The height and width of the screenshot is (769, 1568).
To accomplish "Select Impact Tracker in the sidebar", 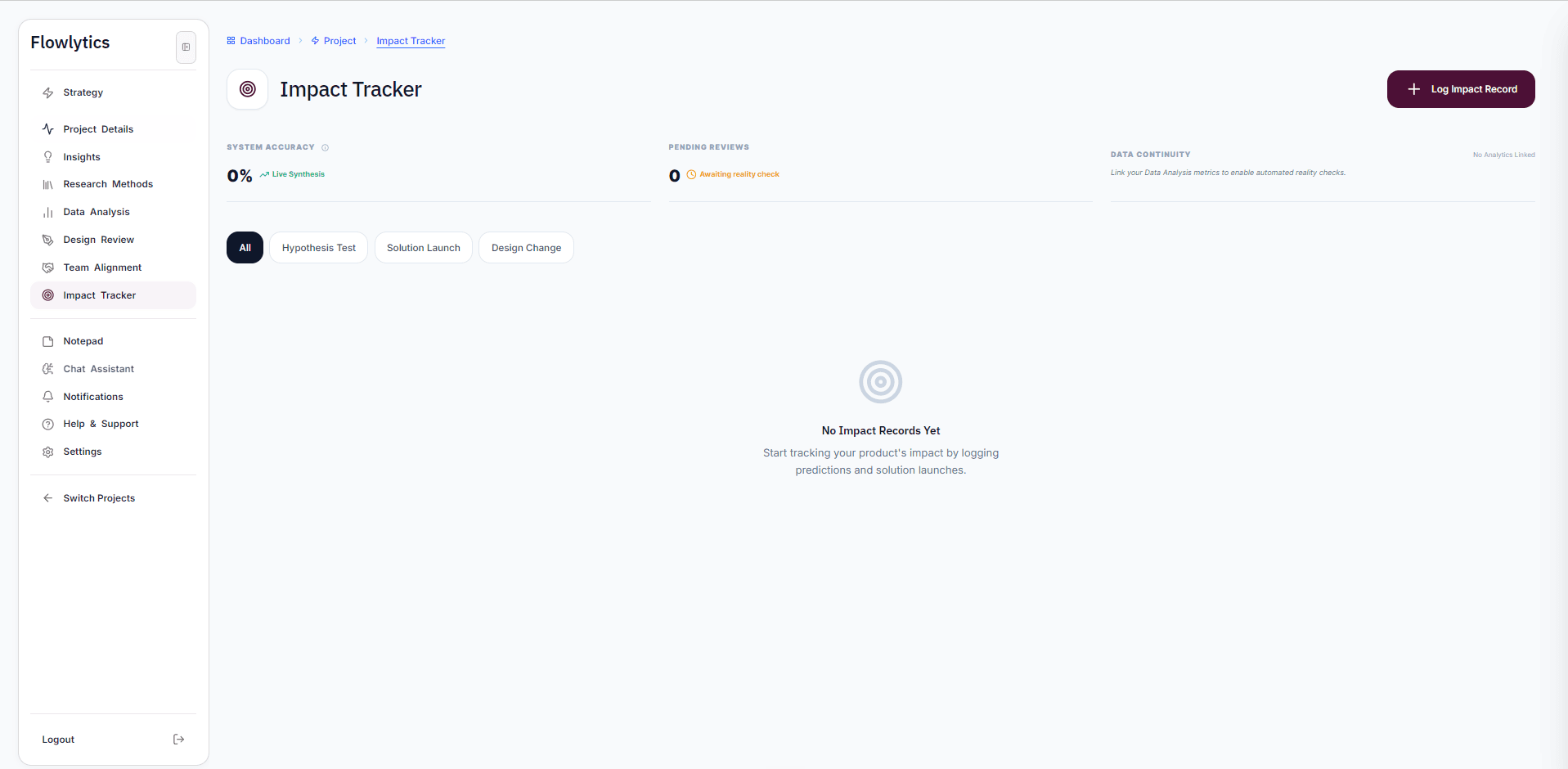I will (113, 295).
